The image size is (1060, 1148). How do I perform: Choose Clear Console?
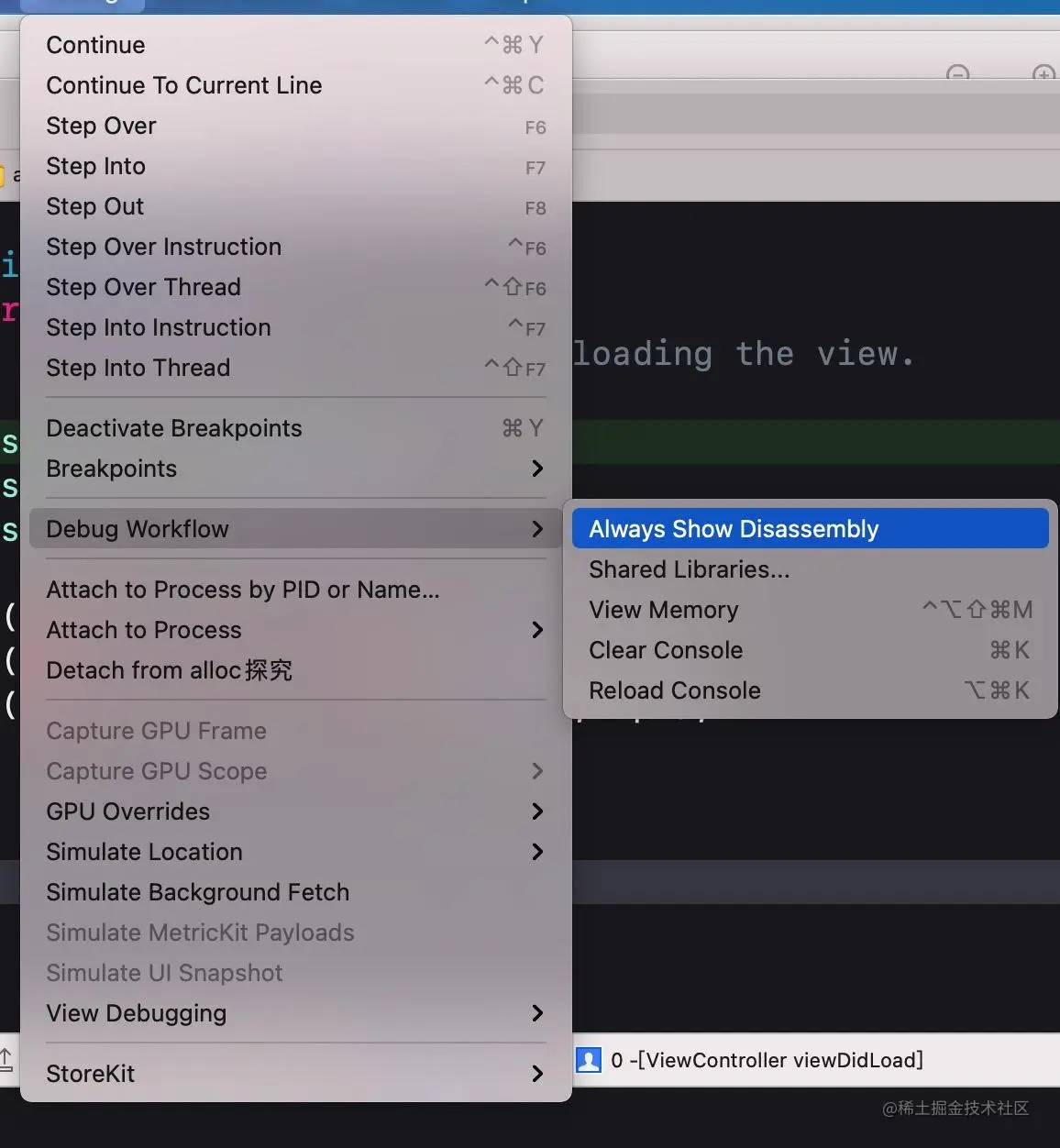click(810, 650)
